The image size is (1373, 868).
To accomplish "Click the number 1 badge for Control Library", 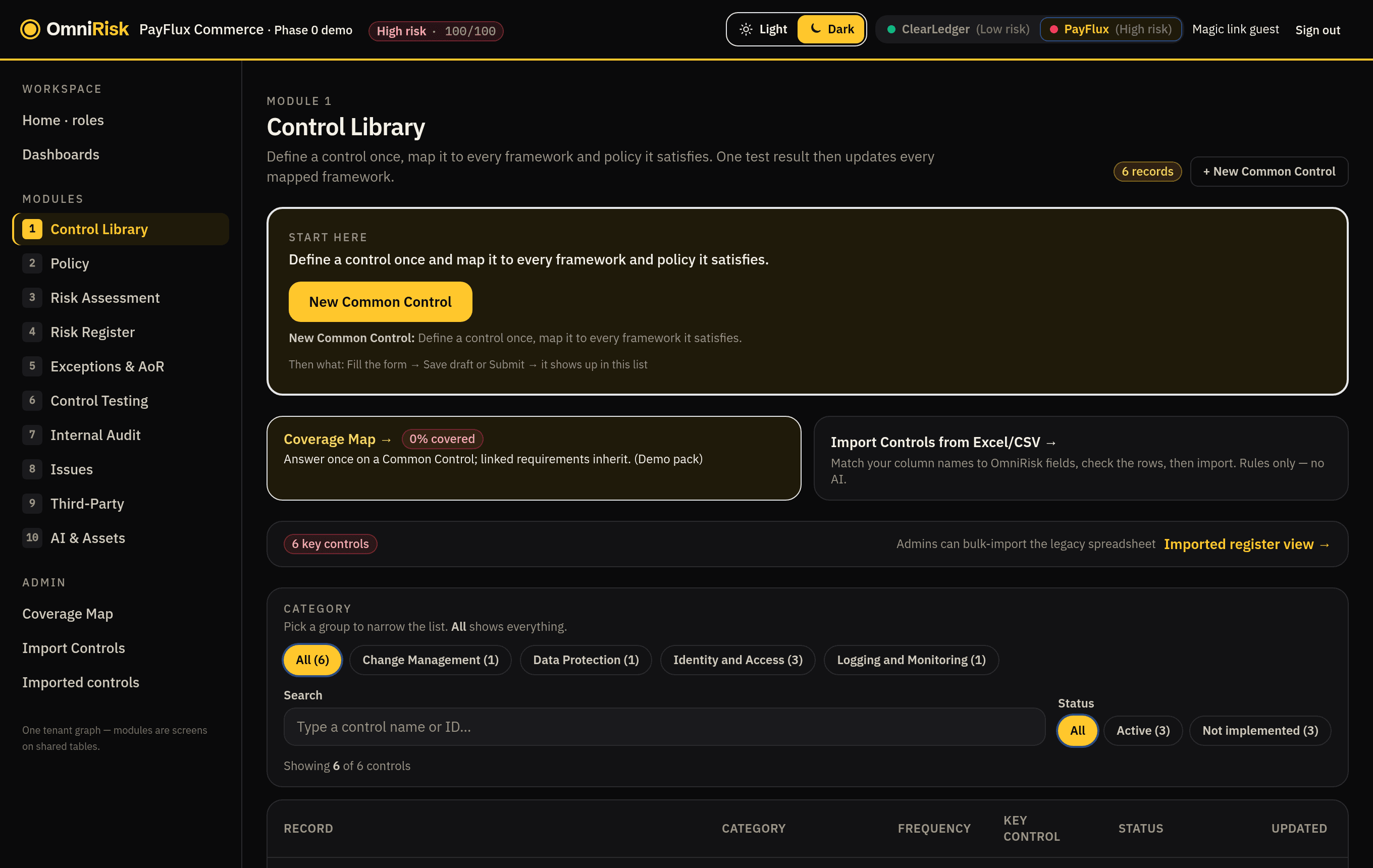I will [32, 229].
